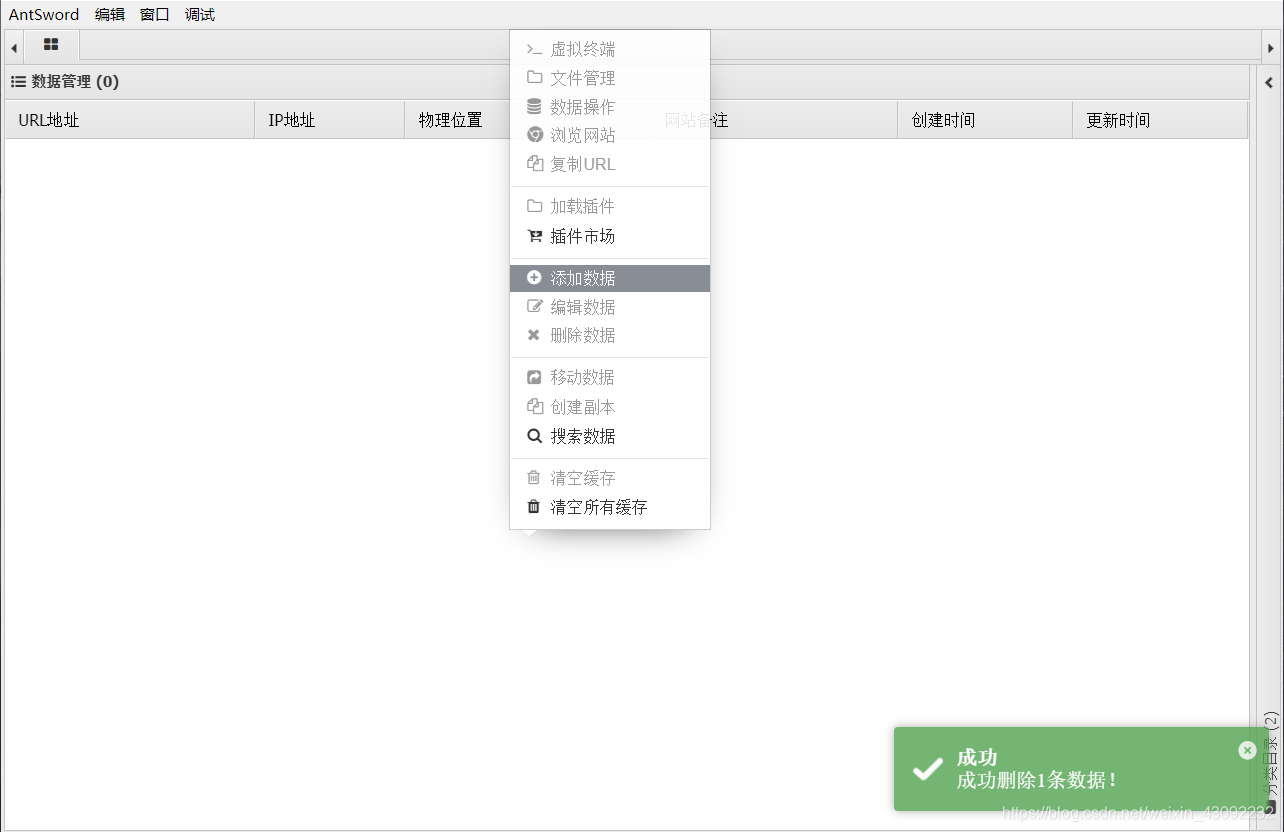Open 插件市场 from context menu
The width and height of the screenshot is (1284, 832).
pos(610,237)
